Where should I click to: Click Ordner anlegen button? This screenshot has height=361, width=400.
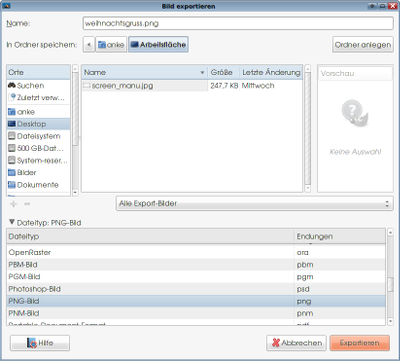click(x=363, y=45)
